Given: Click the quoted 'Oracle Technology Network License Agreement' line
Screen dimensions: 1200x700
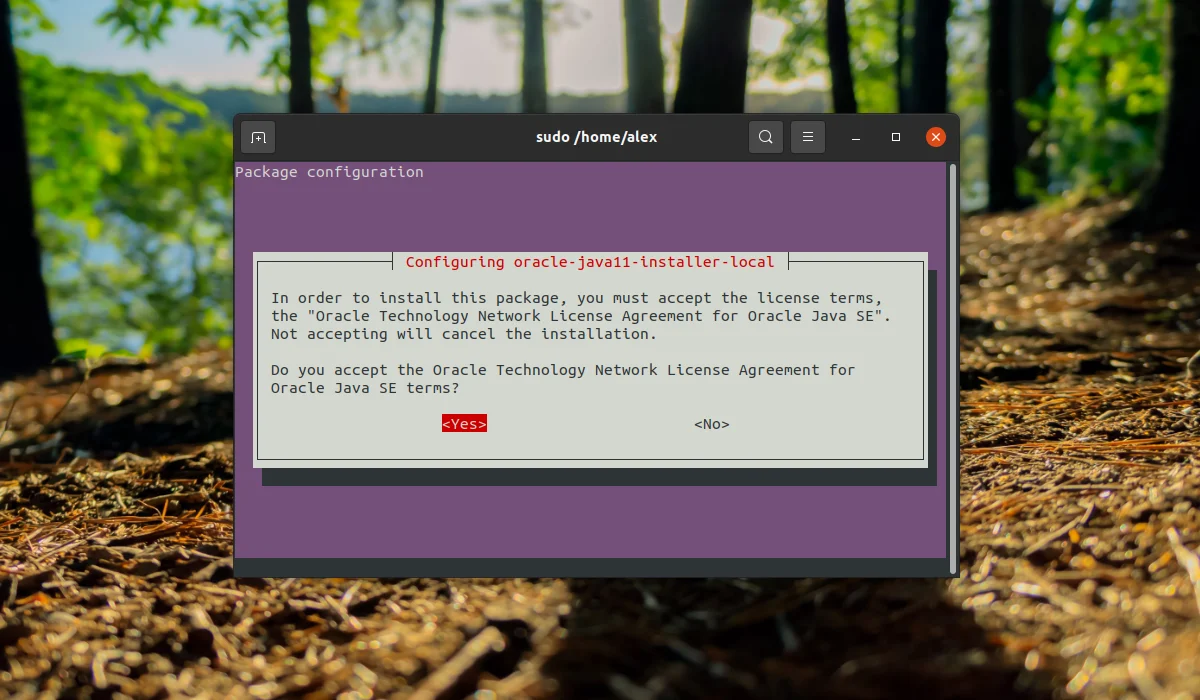Looking at the screenshot, I should pos(581,316).
